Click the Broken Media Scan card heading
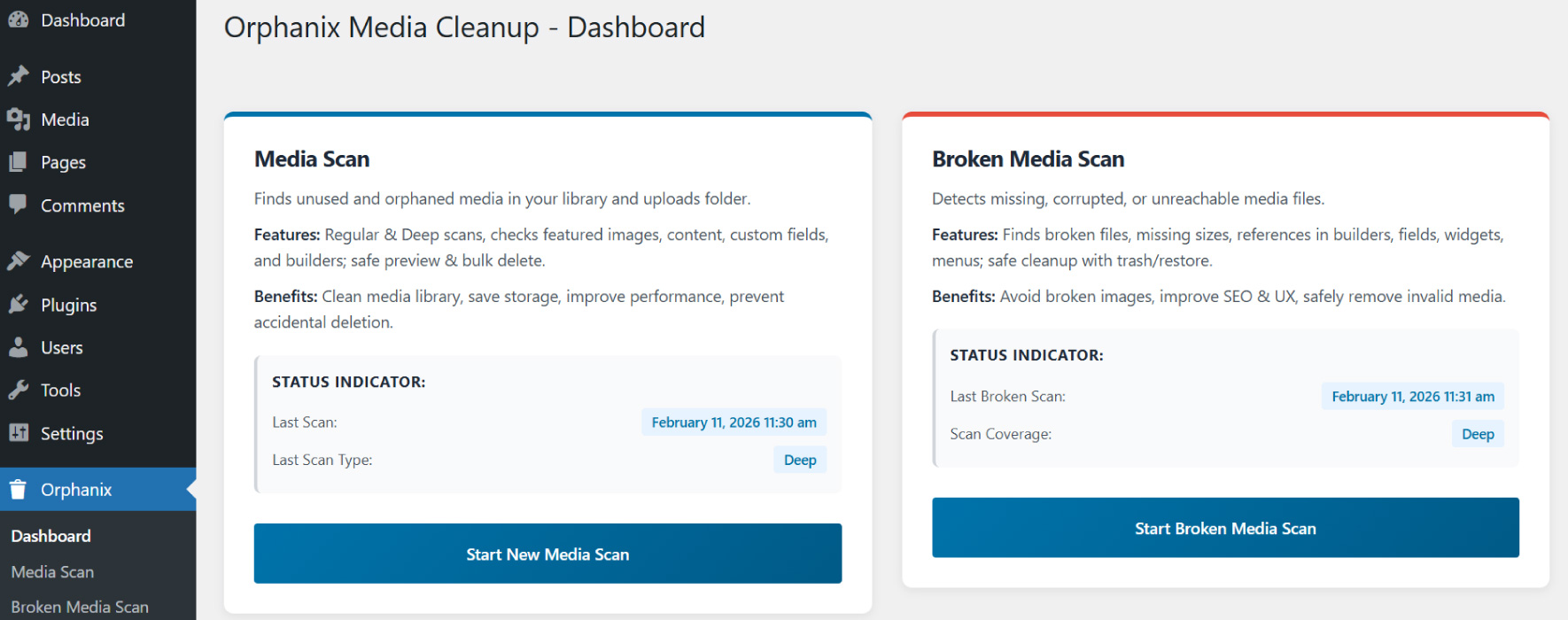 [1028, 159]
